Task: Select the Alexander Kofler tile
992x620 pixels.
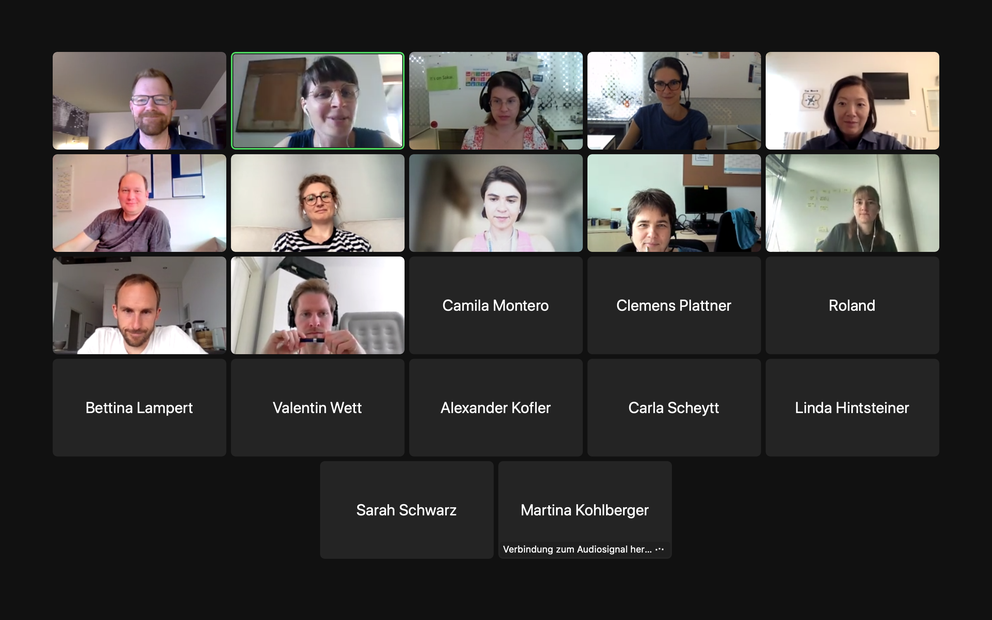Action: [495, 407]
